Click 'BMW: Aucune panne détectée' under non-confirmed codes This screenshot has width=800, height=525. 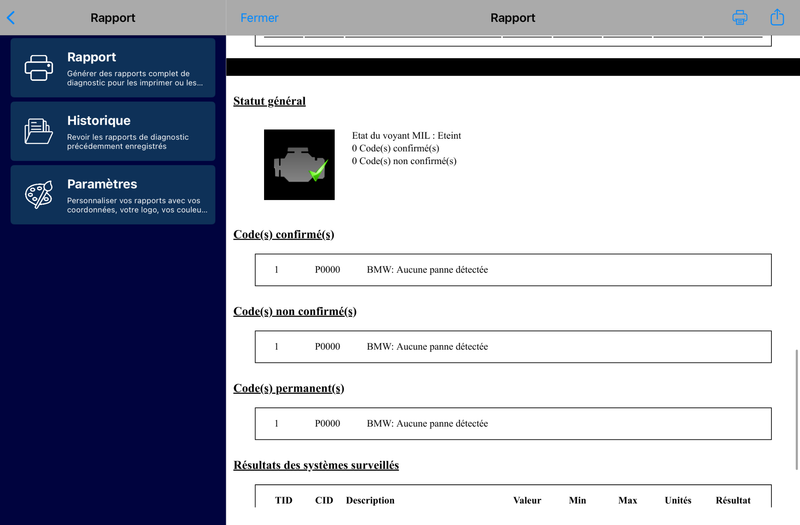427,347
